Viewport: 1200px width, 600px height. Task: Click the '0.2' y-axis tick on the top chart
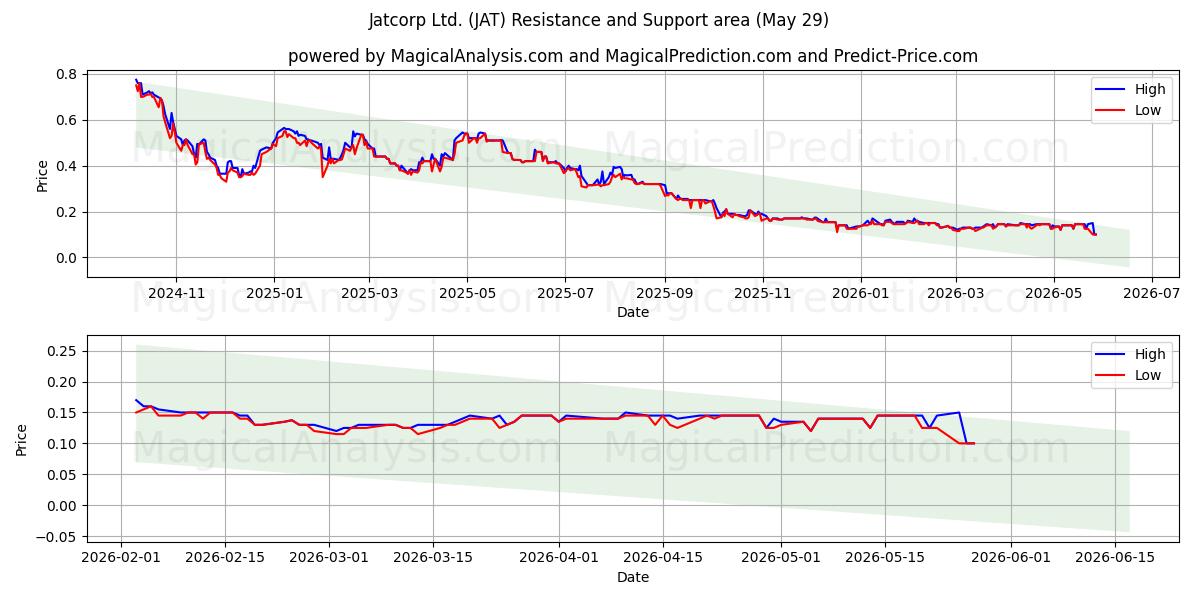[x=67, y=212]
